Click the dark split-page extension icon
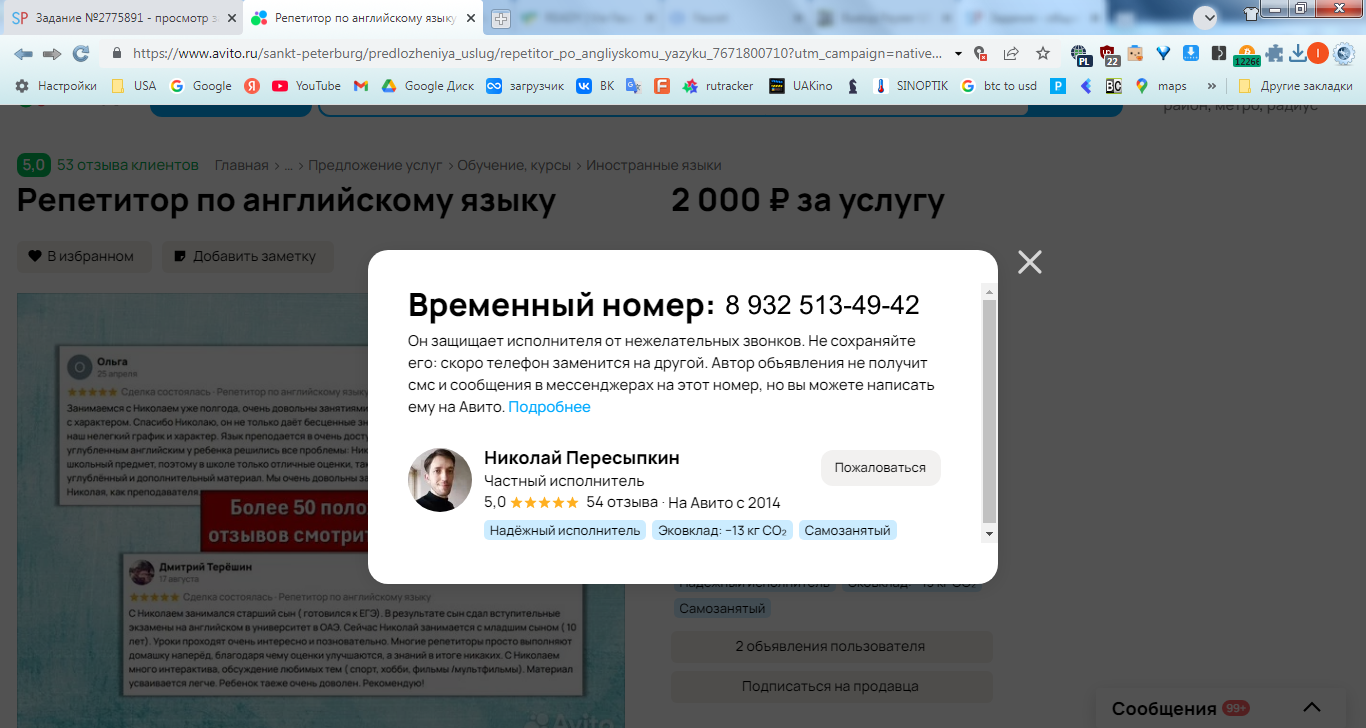Image resolution: width=1366 pixels, height=728 pixels. [x=1218, y=53]
